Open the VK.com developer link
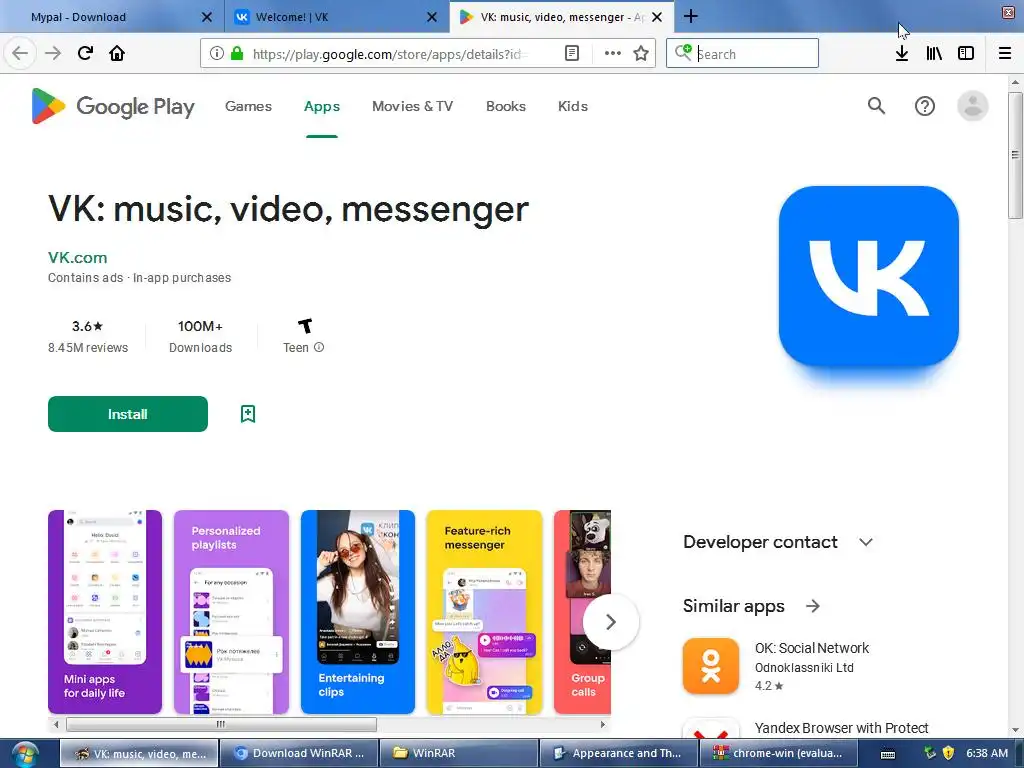 tap(77, 257)
